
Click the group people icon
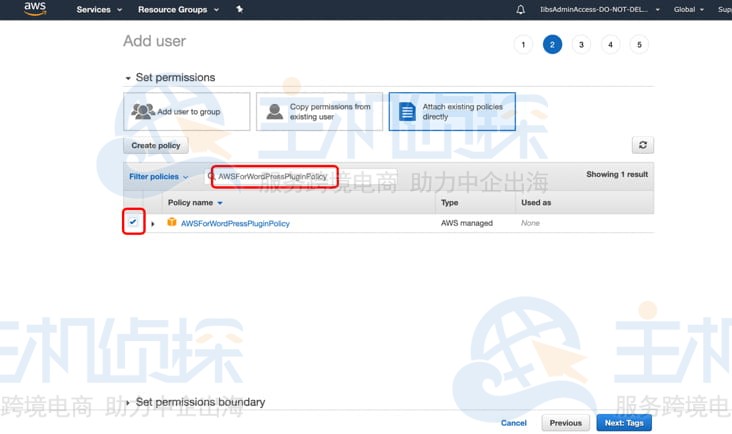click(143, 111)
